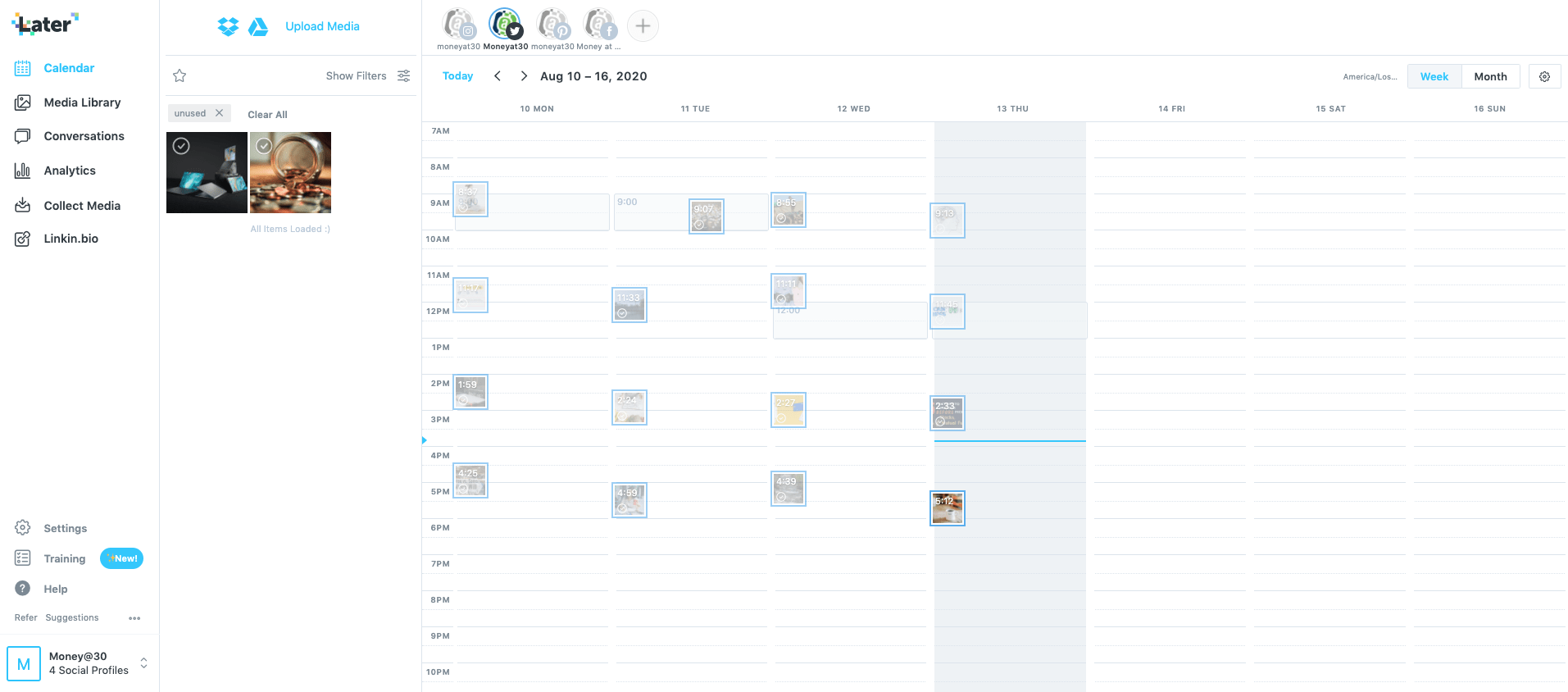Open Wednesday 8:55 scheduled post
The height and width of the screenshot is (692, 1568).
(789, 210)
